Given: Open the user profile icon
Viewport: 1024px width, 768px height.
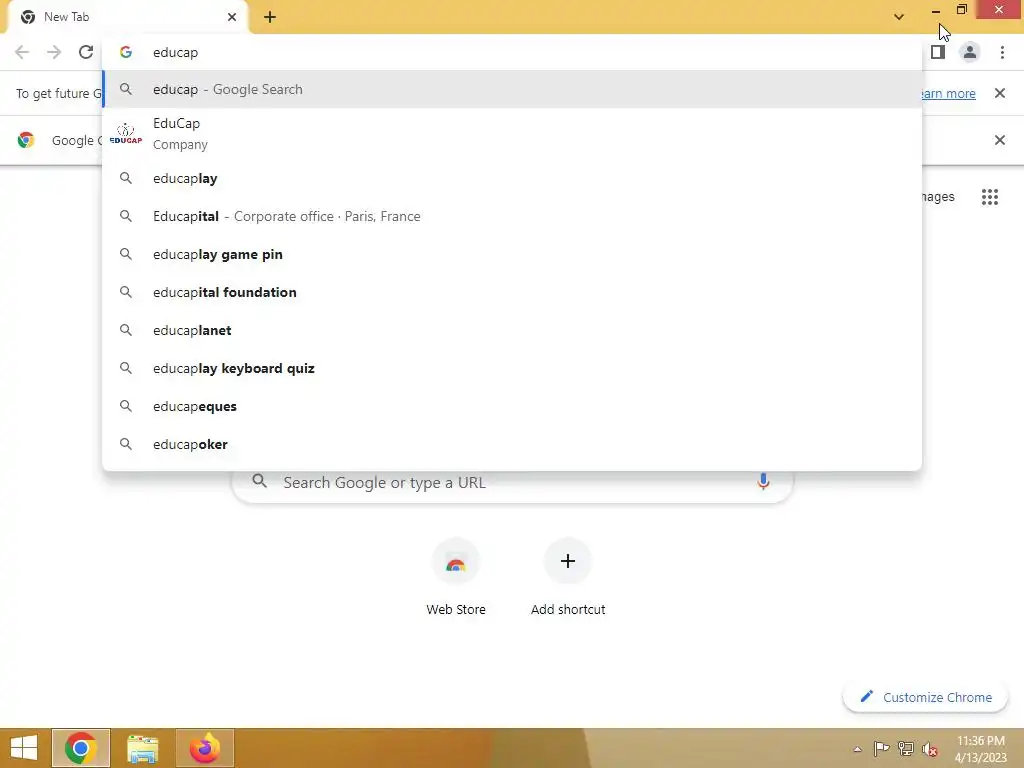Looking at the screenshot, I should point(970,52).
